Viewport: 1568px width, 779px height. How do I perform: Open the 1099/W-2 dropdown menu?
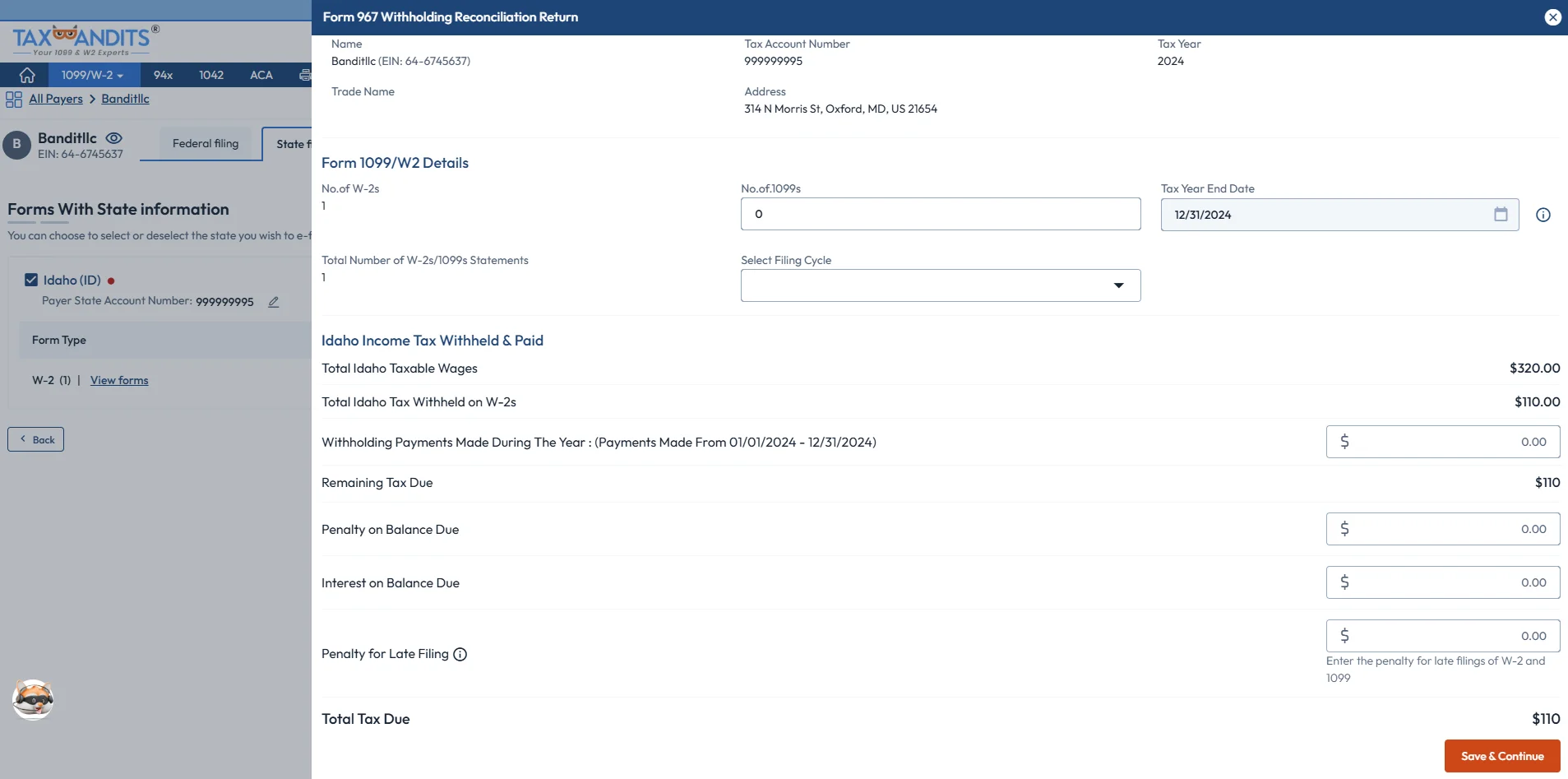point(92,75)
